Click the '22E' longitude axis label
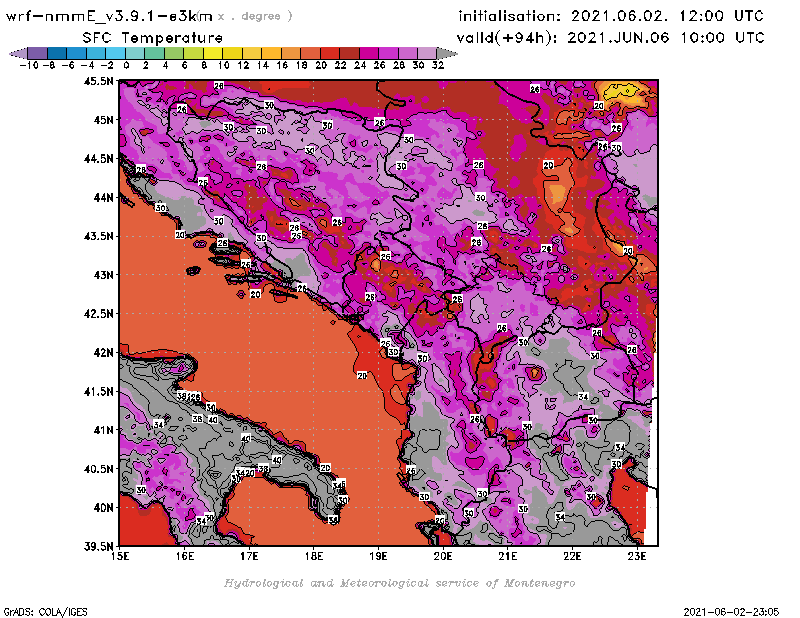The width and height of the screenshot is (800, 618). (572, 556)
